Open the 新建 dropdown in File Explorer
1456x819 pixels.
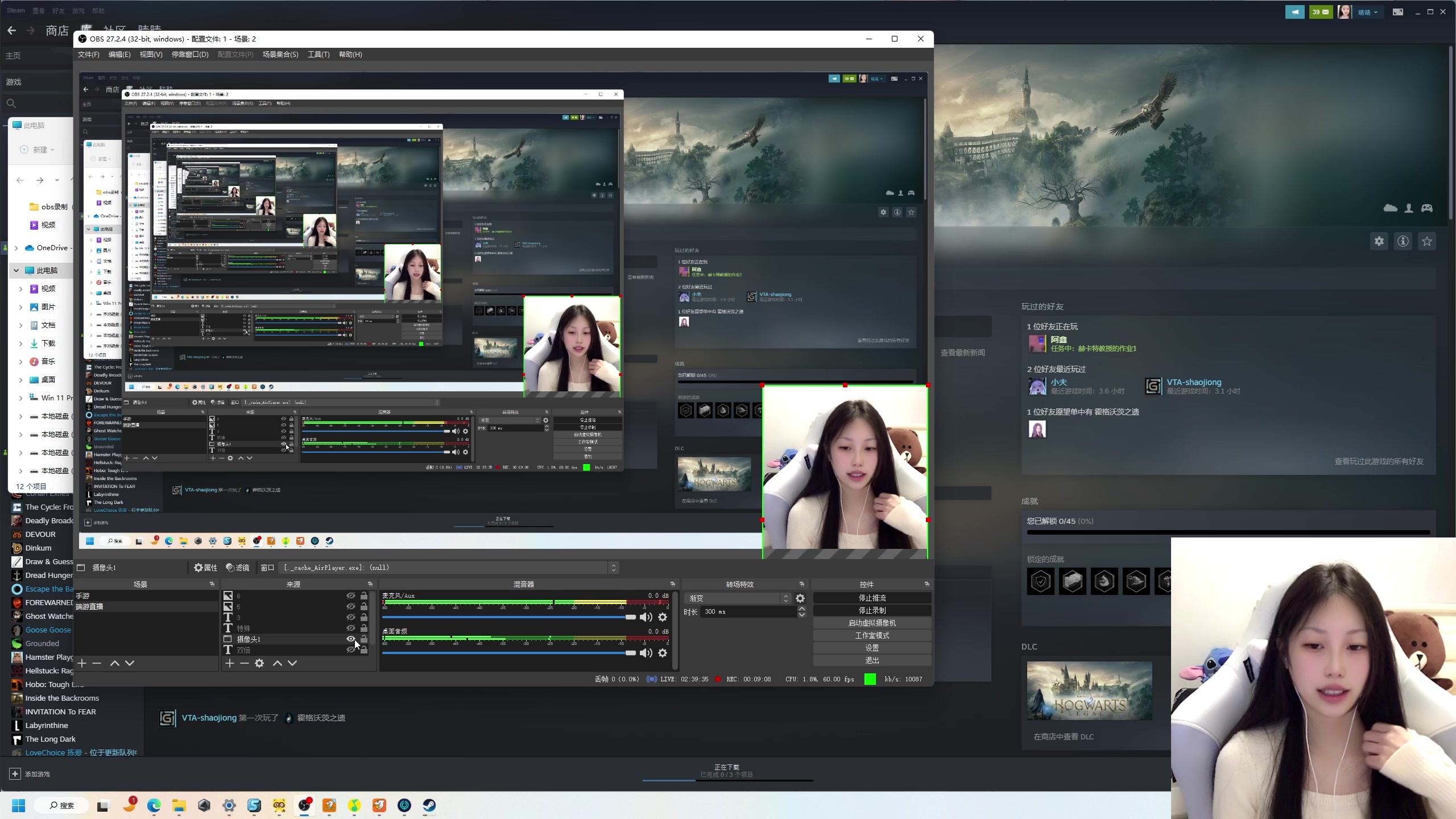click(38, 150)
